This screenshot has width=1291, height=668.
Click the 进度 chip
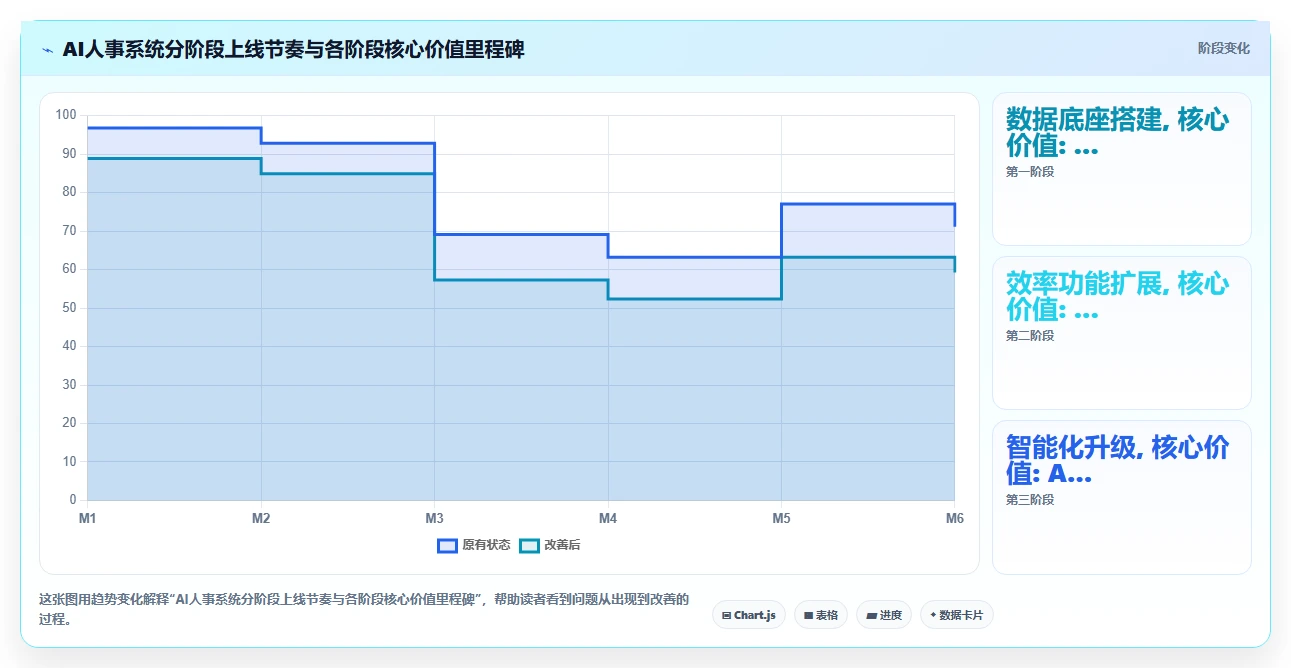click(884, 615)
